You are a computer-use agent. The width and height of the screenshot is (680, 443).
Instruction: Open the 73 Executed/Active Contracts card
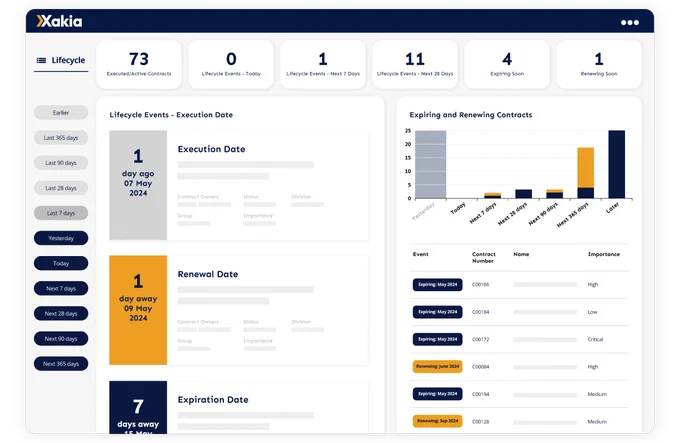point(139,65)
